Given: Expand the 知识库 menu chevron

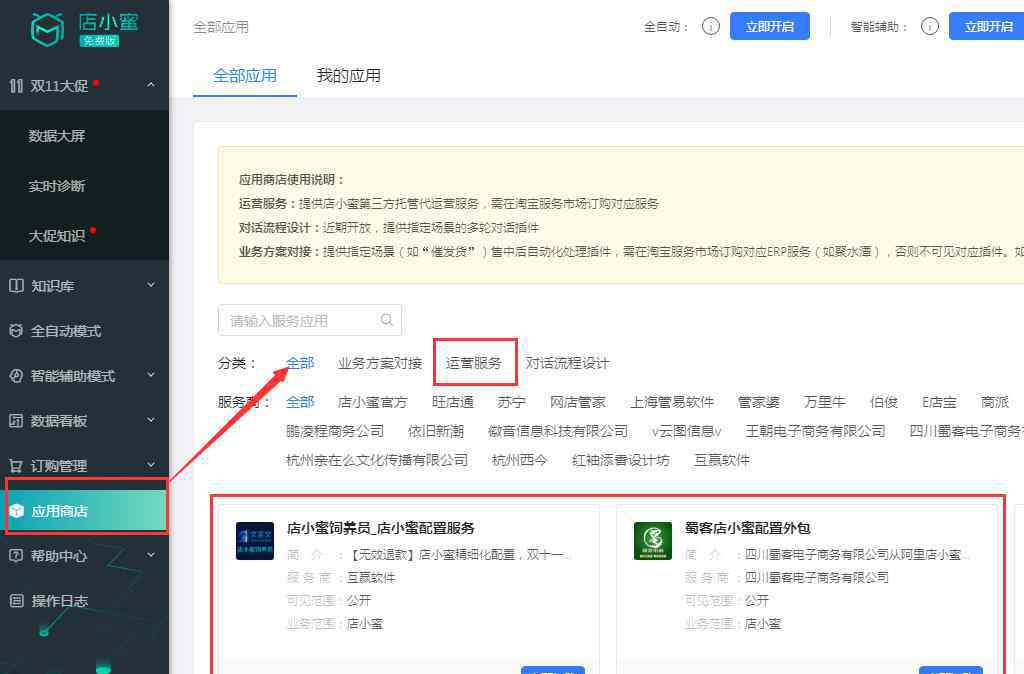Looking at the screenshot, I should 151,285.
